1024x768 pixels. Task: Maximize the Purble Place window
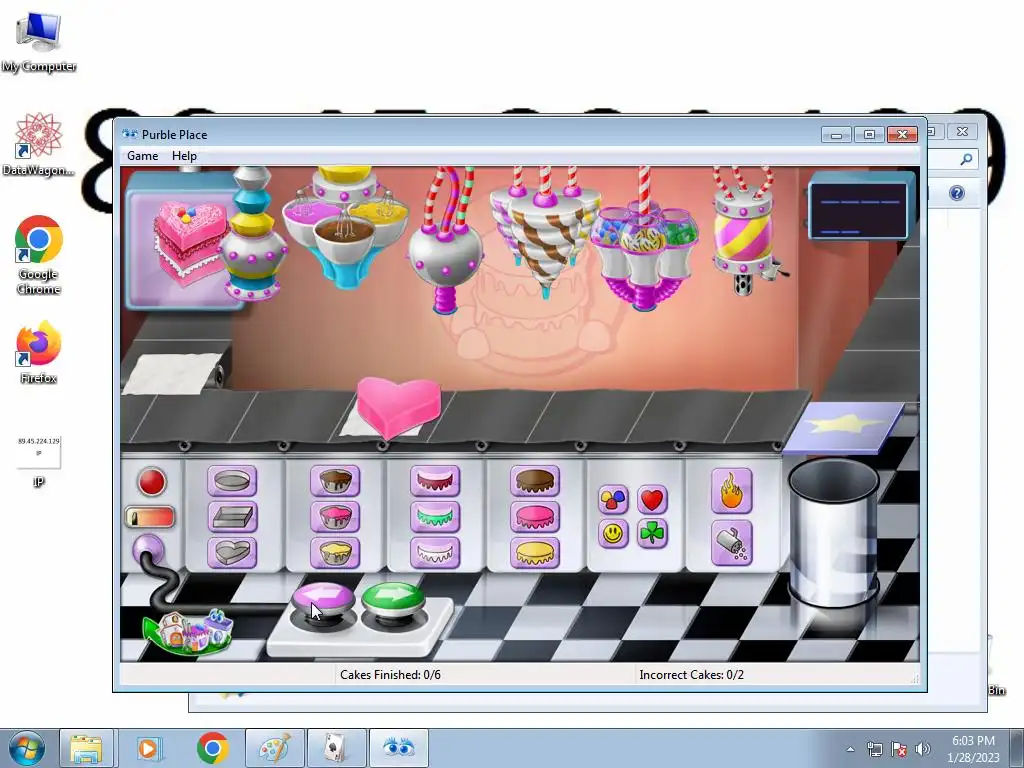(869, 135)
